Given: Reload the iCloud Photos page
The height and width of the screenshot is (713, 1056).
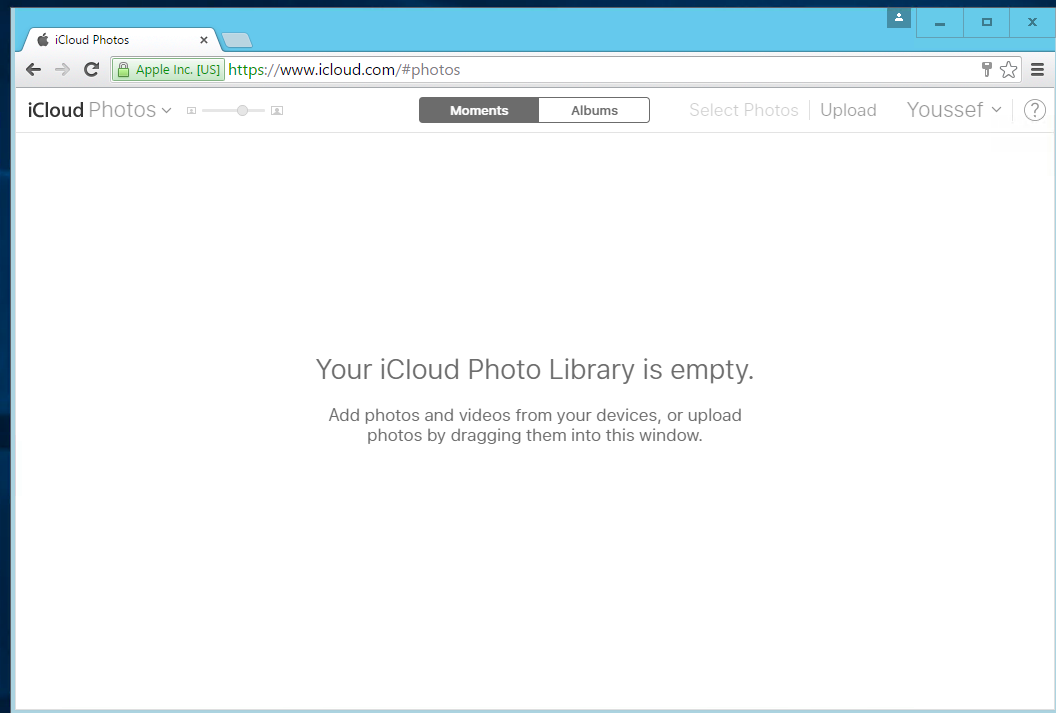Looking at the screenshot, I should click(92, 69).
